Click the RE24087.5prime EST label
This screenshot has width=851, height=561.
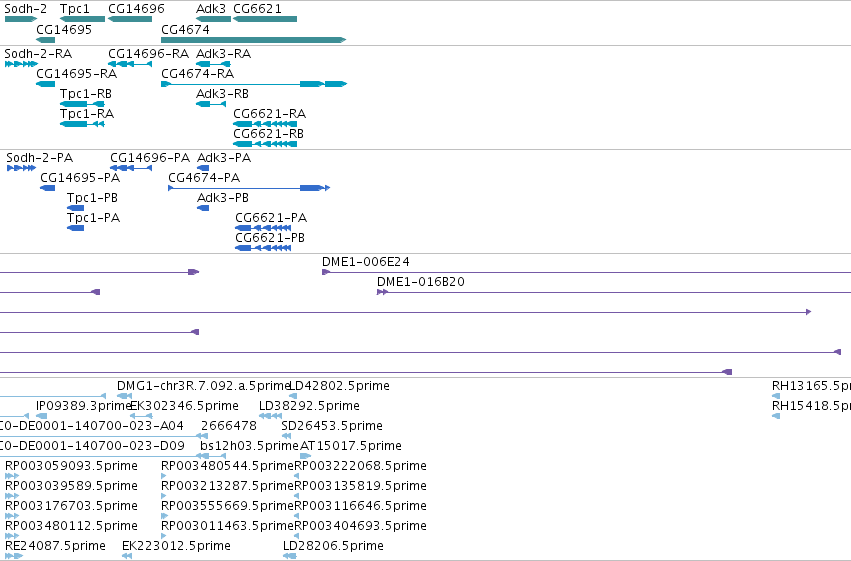click(x=55, y=546)
